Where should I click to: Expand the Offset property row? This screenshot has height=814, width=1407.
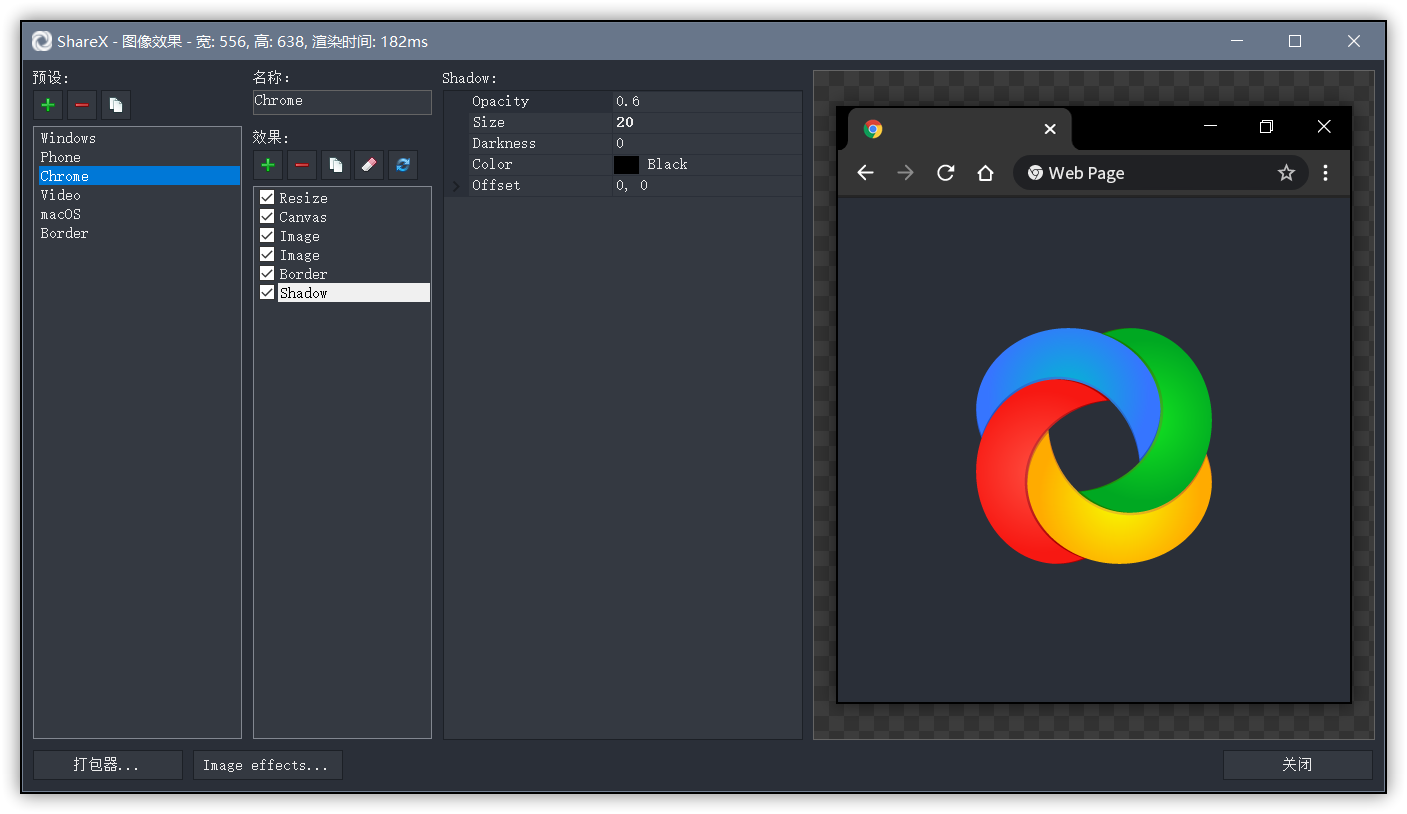[457, 186]
